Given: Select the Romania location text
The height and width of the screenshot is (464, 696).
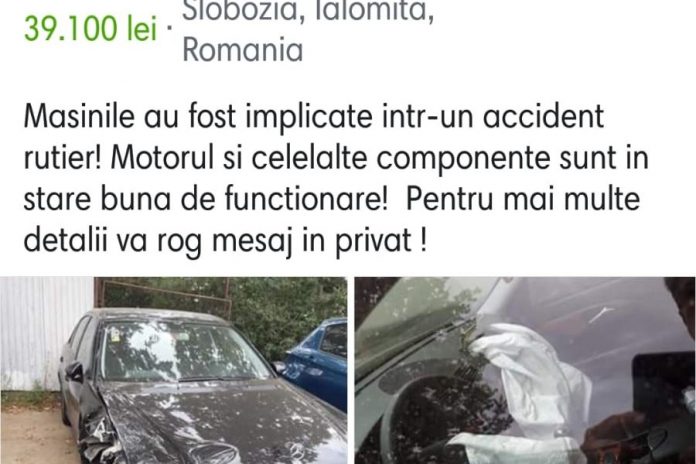Looking at the screenshot, I should 243,49.
